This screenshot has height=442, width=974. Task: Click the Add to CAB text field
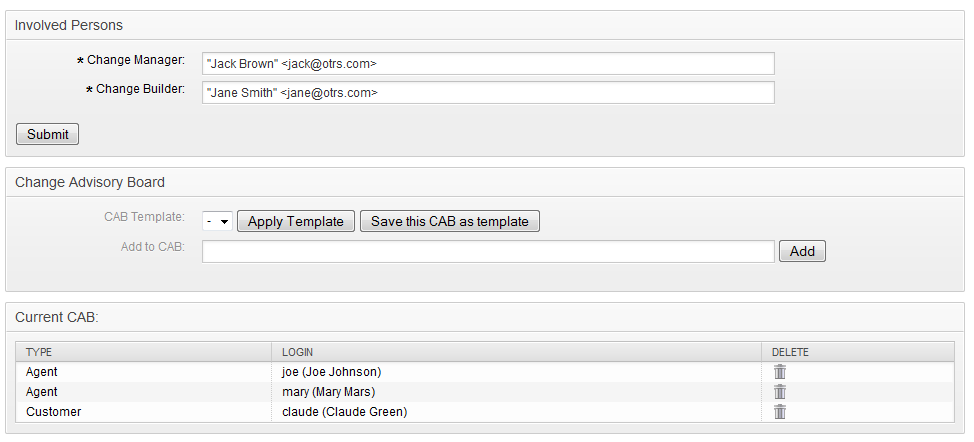(488, 251)
